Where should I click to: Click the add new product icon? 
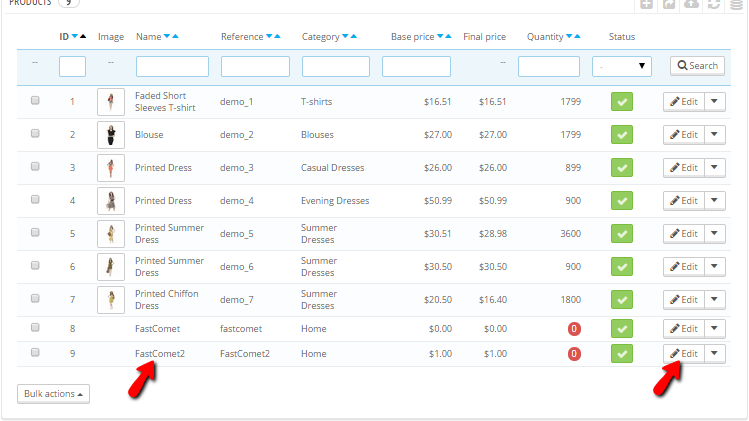pos(647,4)
